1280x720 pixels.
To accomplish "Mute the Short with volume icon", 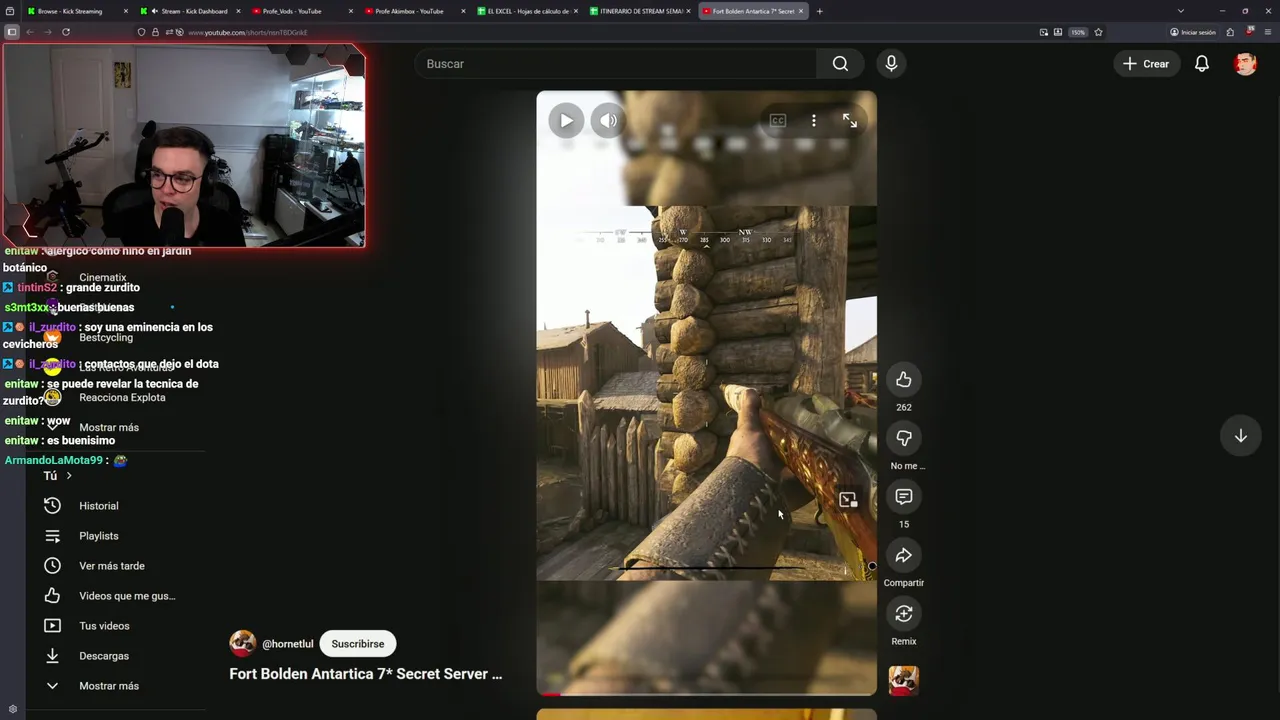I will (608, 121).
